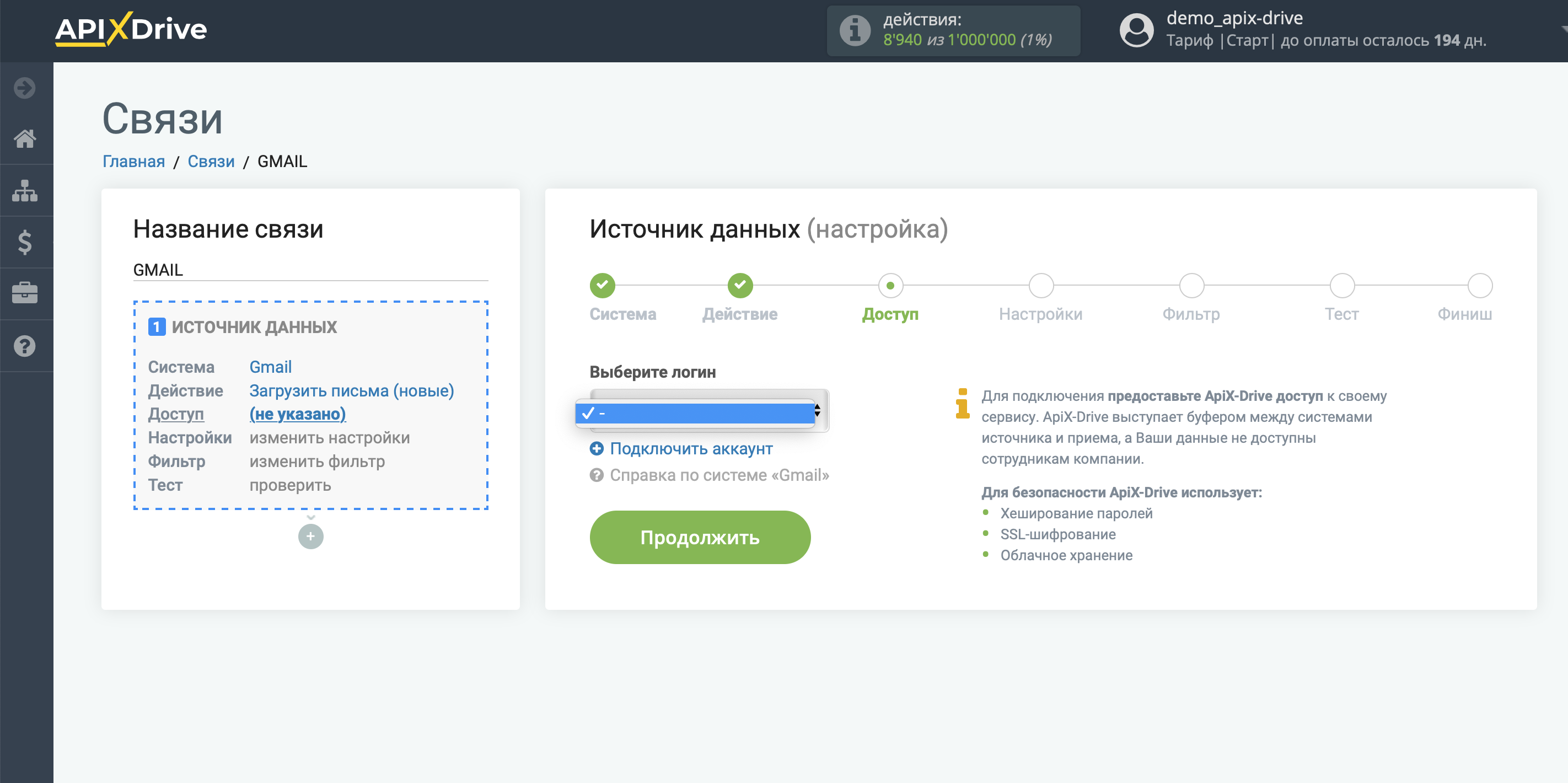Open the connections sitemap sidebar icon
1568x783 pixels.
[x=25, y=191]
